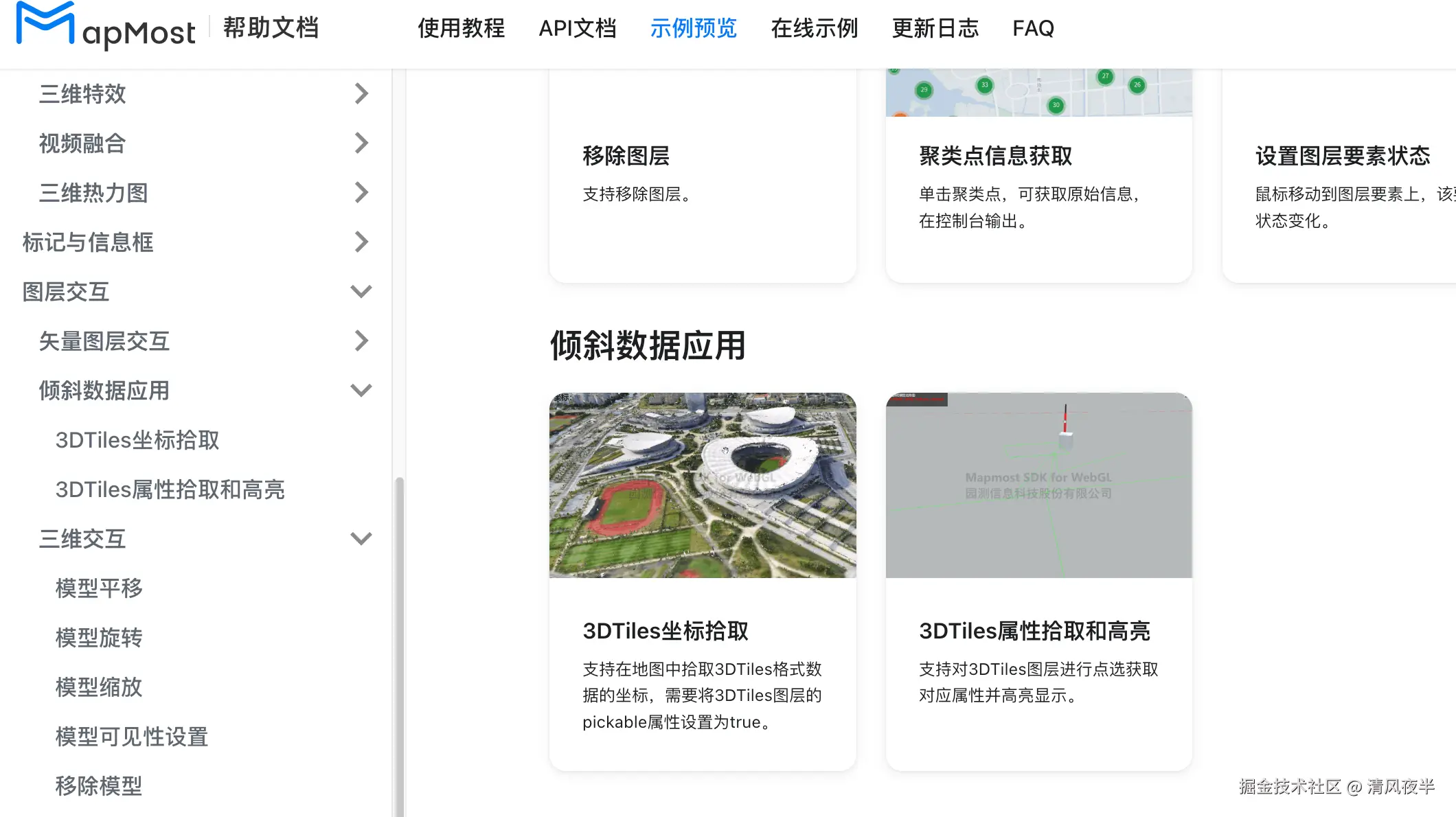Image resolution: width=1456 pixels, height=817 pixels.
Task: Expand 标记与信息框 chevron icon
Action: pyautogui.click(x=361, y=242)
